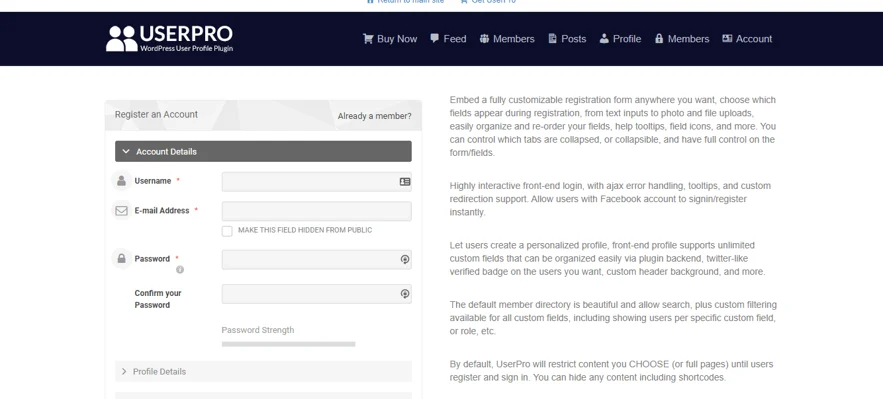
Task: Click the lock icon beside Password
Action: point(121,259)
